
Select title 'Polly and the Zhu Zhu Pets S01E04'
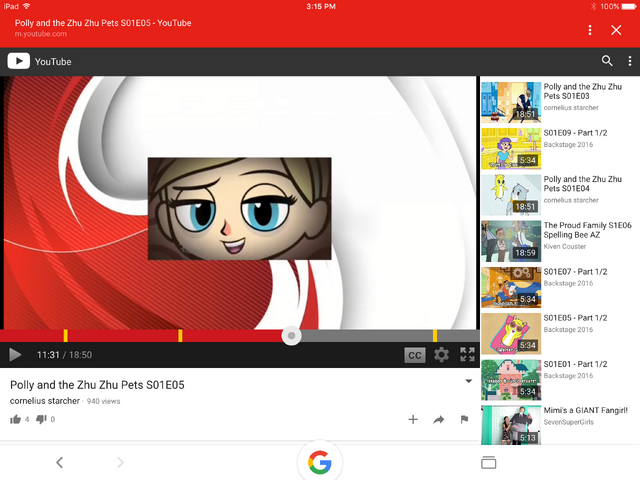pos(583,184)
